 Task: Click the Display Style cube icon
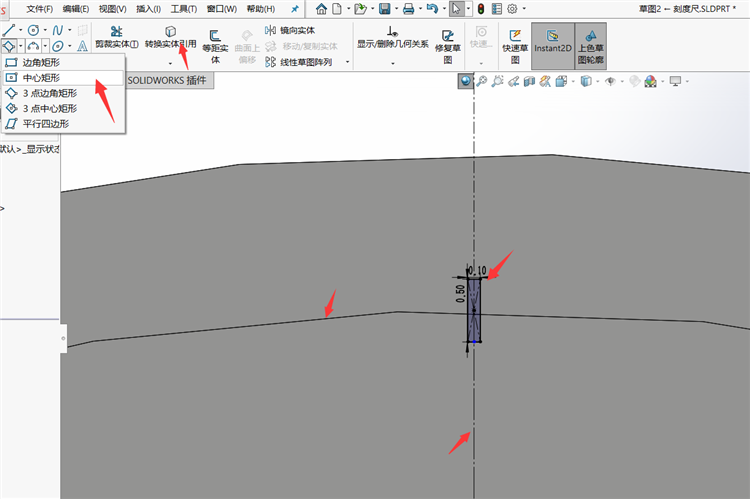pyautogui.click(x=586, y=81)
